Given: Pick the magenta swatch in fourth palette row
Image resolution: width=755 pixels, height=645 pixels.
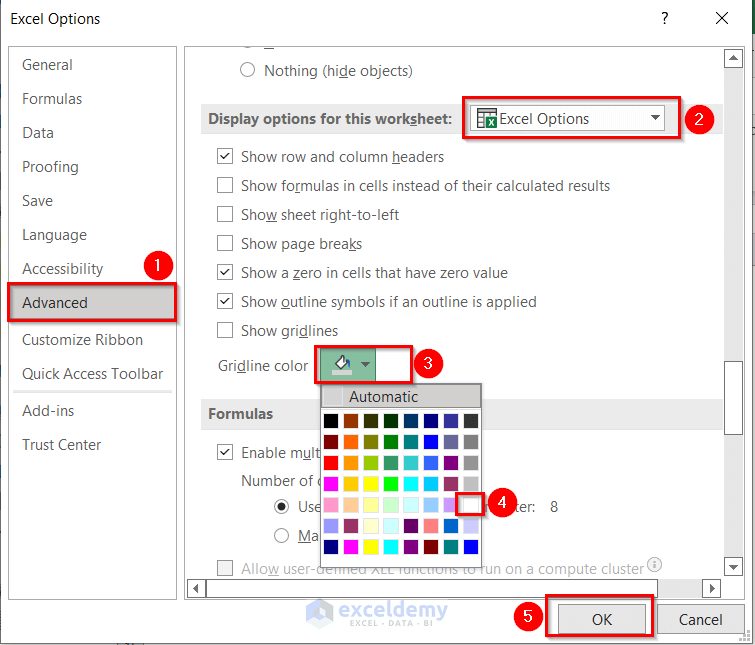Looking at the screenshot, I should click(331, 483).
